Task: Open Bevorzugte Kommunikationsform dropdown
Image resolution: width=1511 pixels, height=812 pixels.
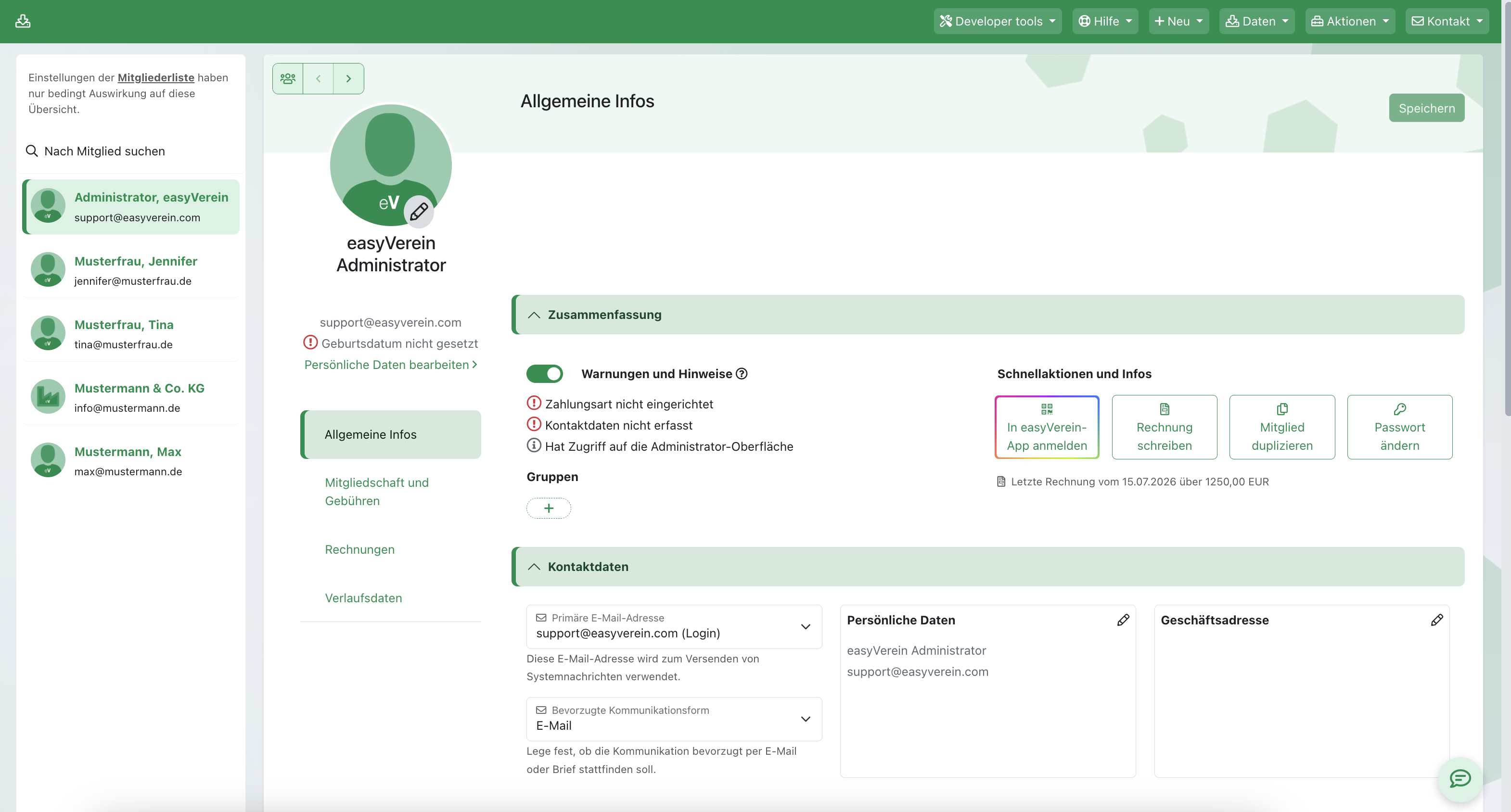Action: (674, 719)
